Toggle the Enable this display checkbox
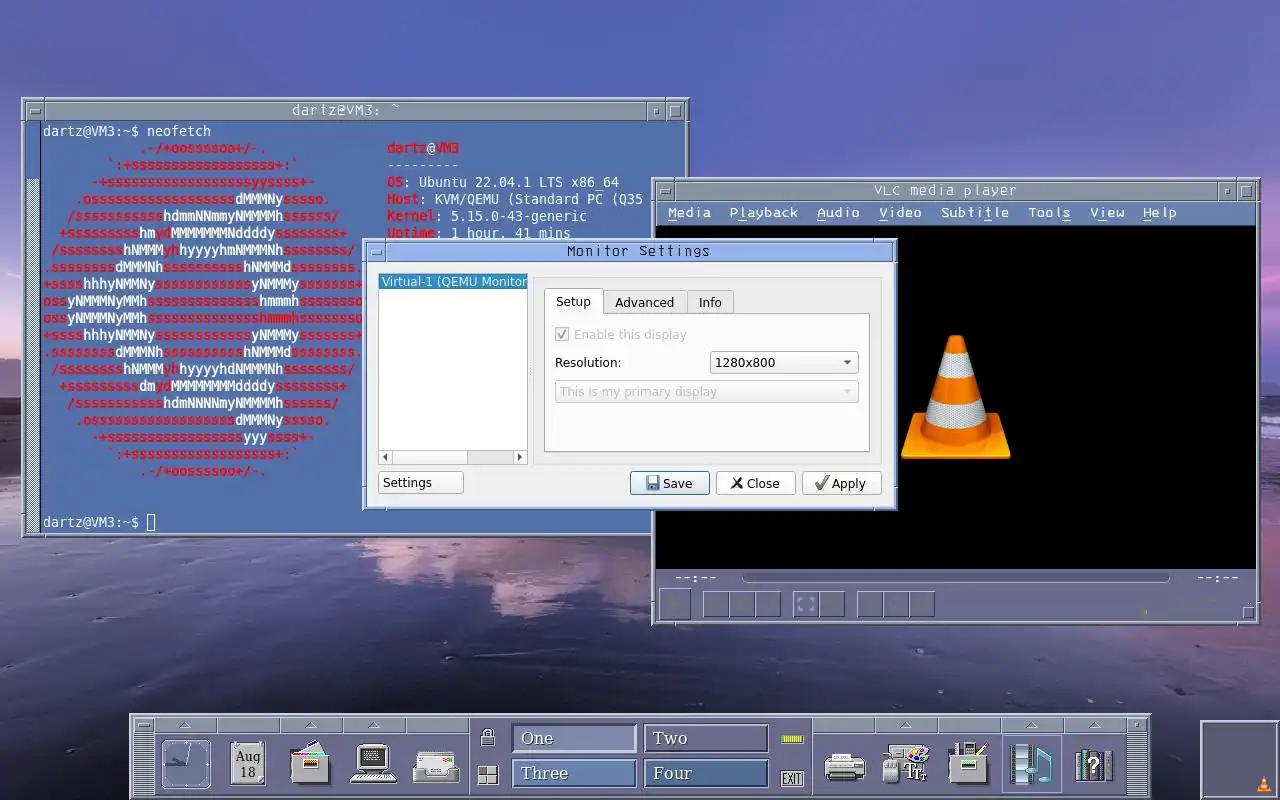Image resolution: width=1280 pixels, height=800 pixels. point(562,334)
